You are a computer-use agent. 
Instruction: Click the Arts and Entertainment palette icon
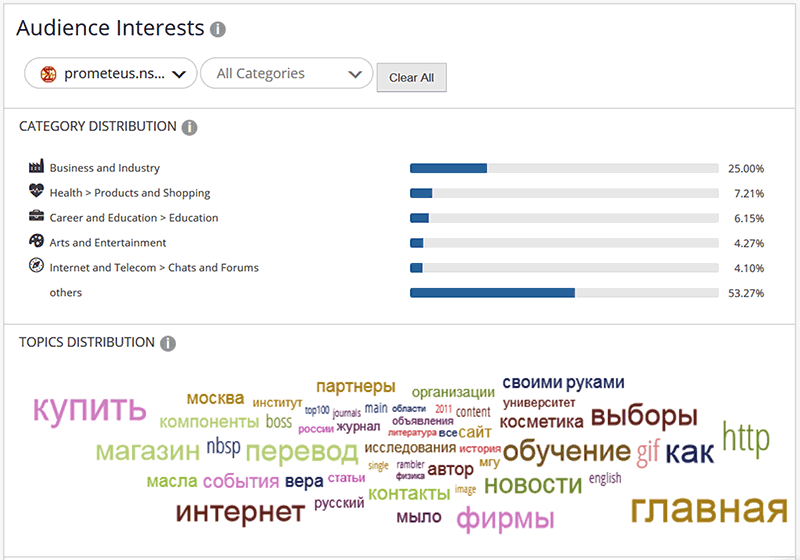(x=36, y=240)
